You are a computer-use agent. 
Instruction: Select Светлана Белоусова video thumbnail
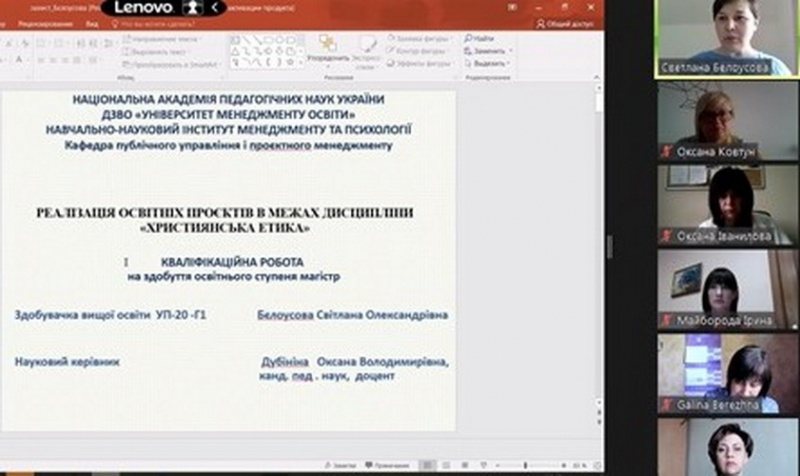click(x=727, y=39)
